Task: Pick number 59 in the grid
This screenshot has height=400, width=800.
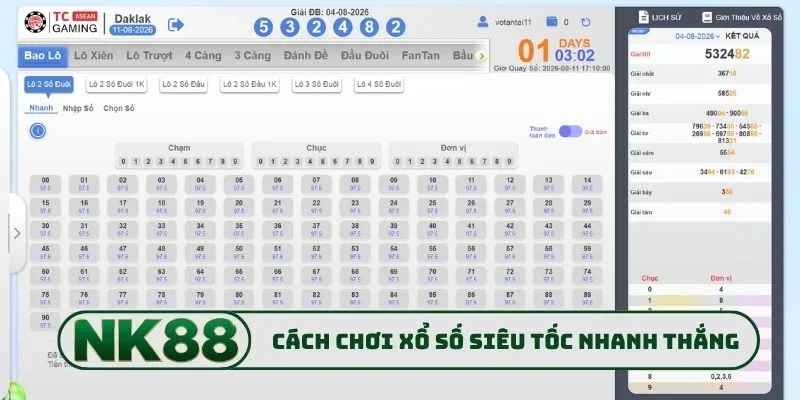Action: pos(587,253)
